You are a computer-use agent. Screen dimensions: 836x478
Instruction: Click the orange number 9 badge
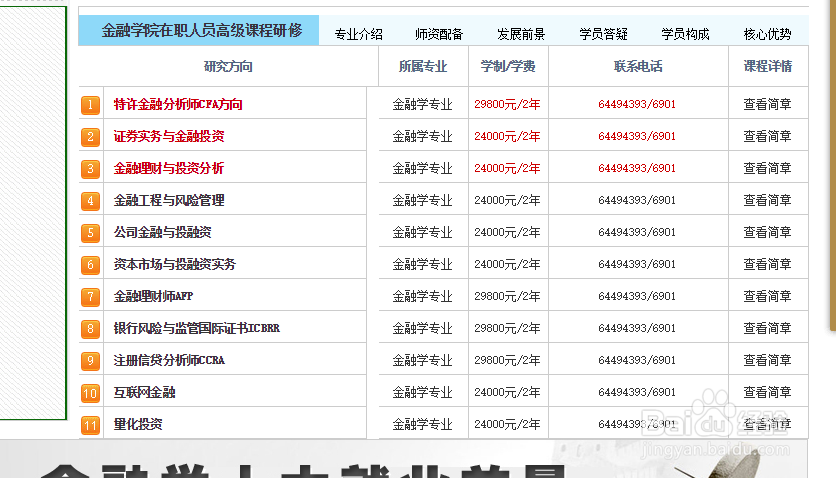(x=90, y=360)
